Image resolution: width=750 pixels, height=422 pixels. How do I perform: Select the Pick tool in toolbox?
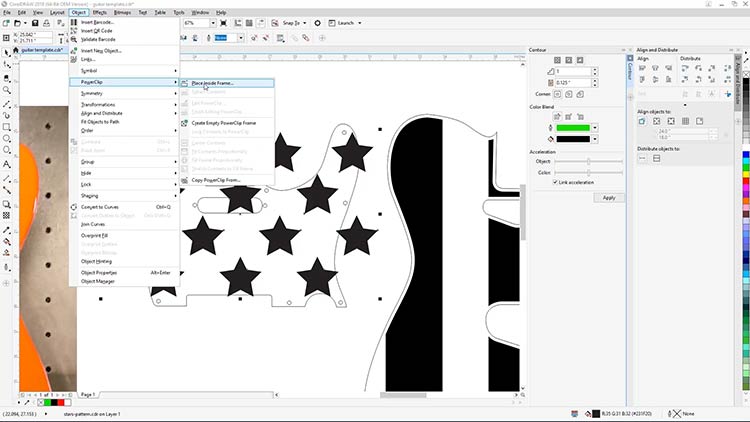point(6,53)
